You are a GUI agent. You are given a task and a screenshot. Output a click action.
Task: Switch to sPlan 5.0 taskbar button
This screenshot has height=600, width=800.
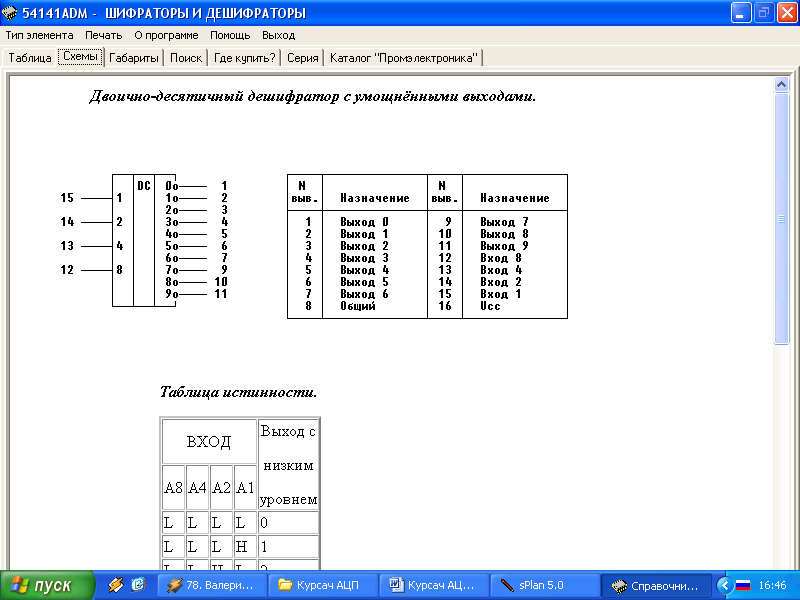544,585
